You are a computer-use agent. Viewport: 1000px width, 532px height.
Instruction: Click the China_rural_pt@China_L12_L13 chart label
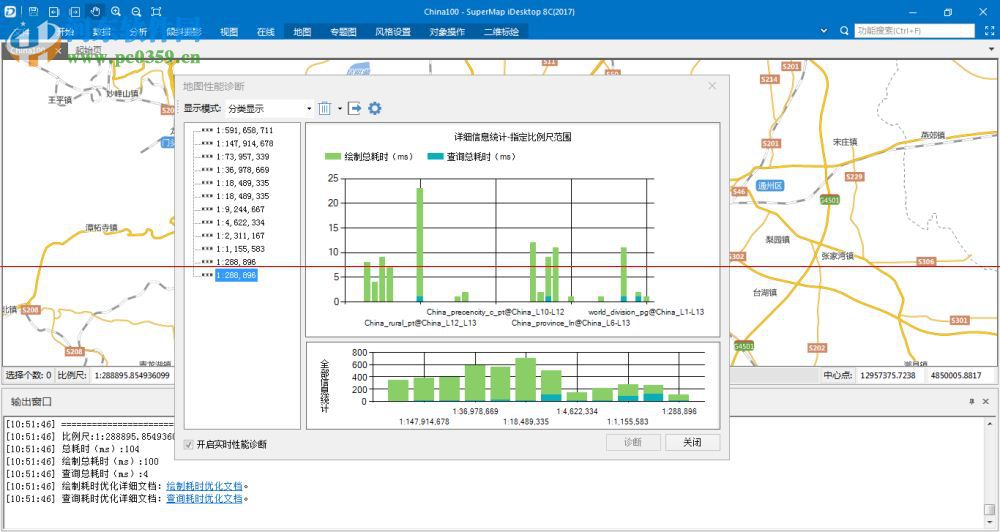pos(420,323)
